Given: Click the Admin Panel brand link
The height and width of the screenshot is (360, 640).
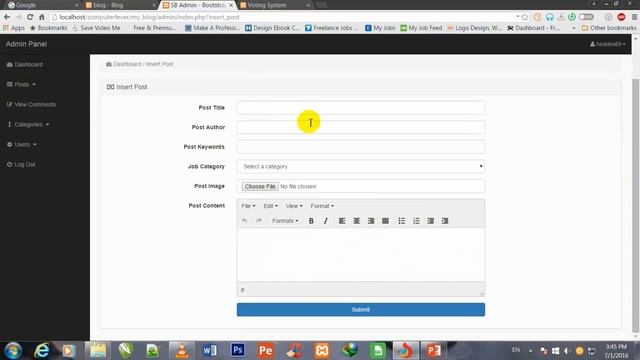Looking at the screenshot, I should pos(26,44).
